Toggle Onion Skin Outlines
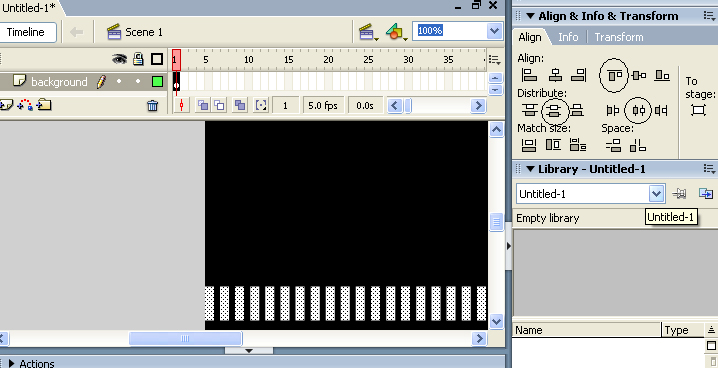 point(220,106)
